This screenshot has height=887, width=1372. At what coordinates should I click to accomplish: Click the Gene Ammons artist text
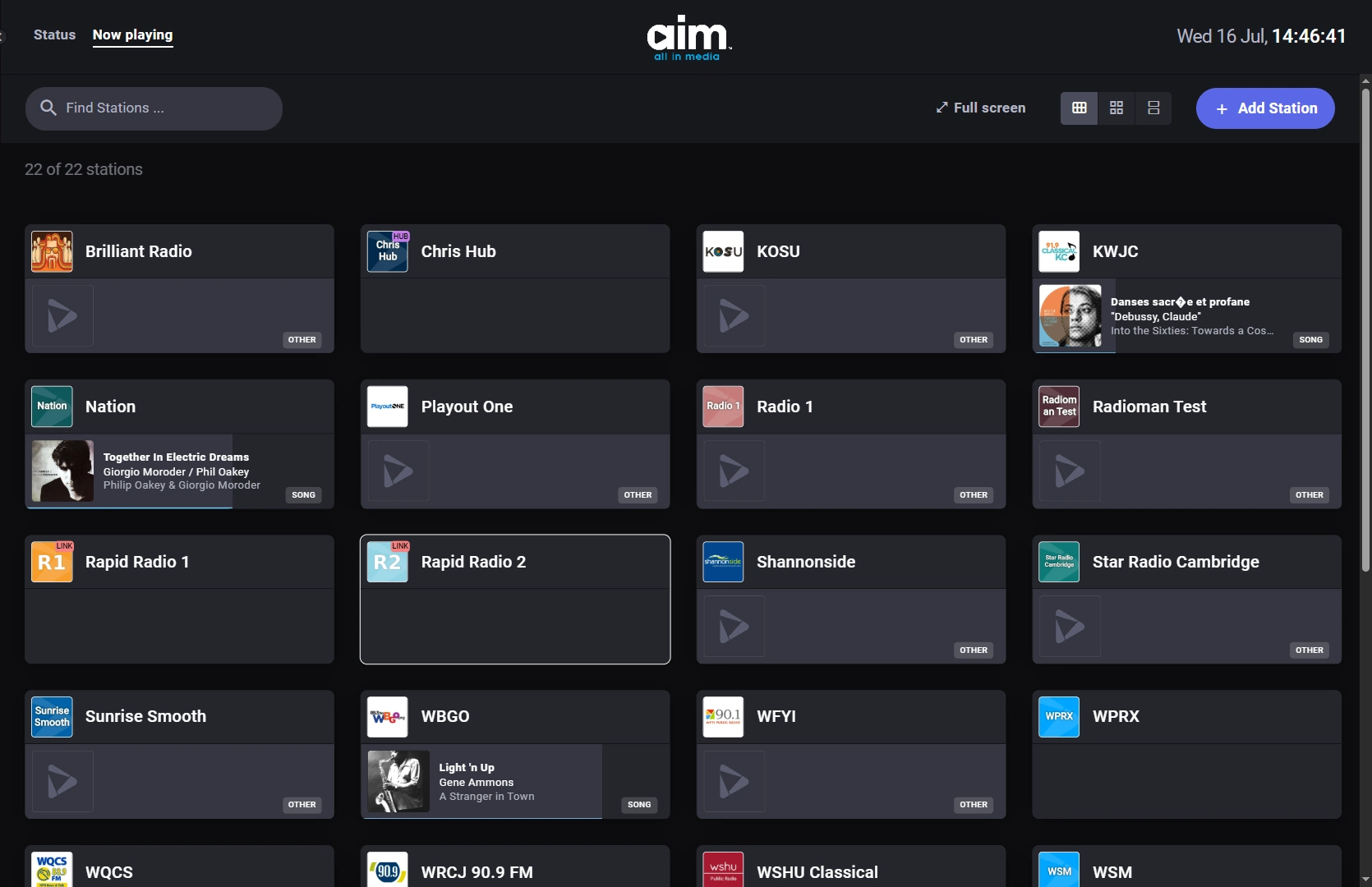click(x=477, y=782)
